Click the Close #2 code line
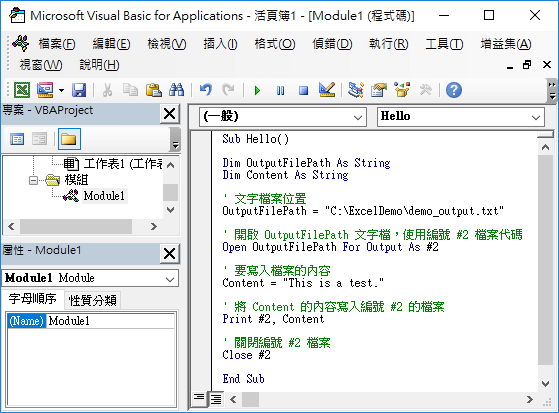The height and width of the screenshot is (413, 559). click(x=246, y=355)
